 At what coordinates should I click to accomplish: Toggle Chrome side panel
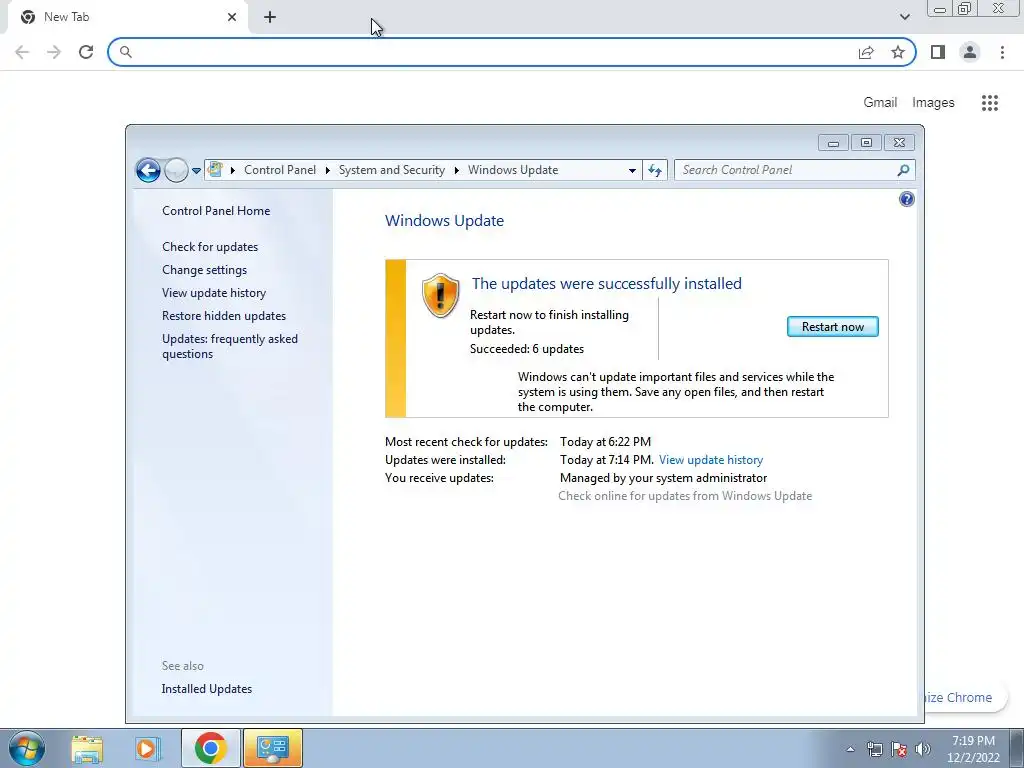point(938,52)
